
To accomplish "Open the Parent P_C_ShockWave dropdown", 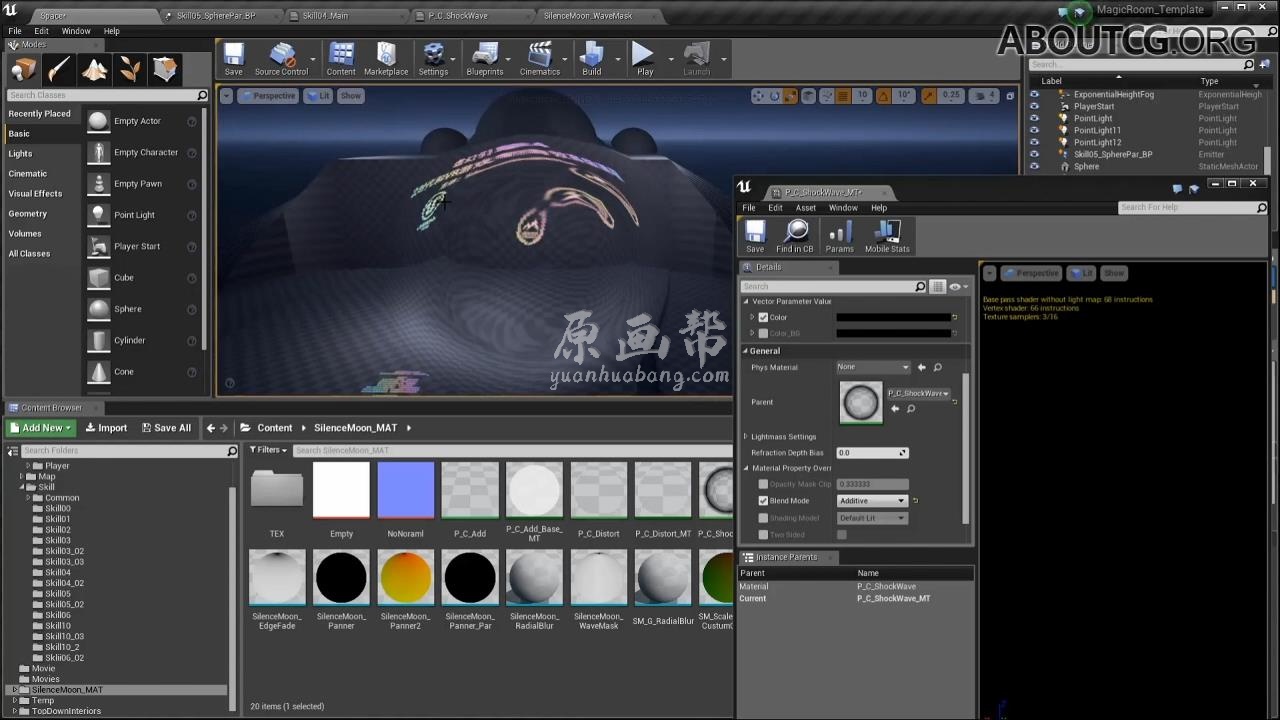I will (x=918, y=393).
